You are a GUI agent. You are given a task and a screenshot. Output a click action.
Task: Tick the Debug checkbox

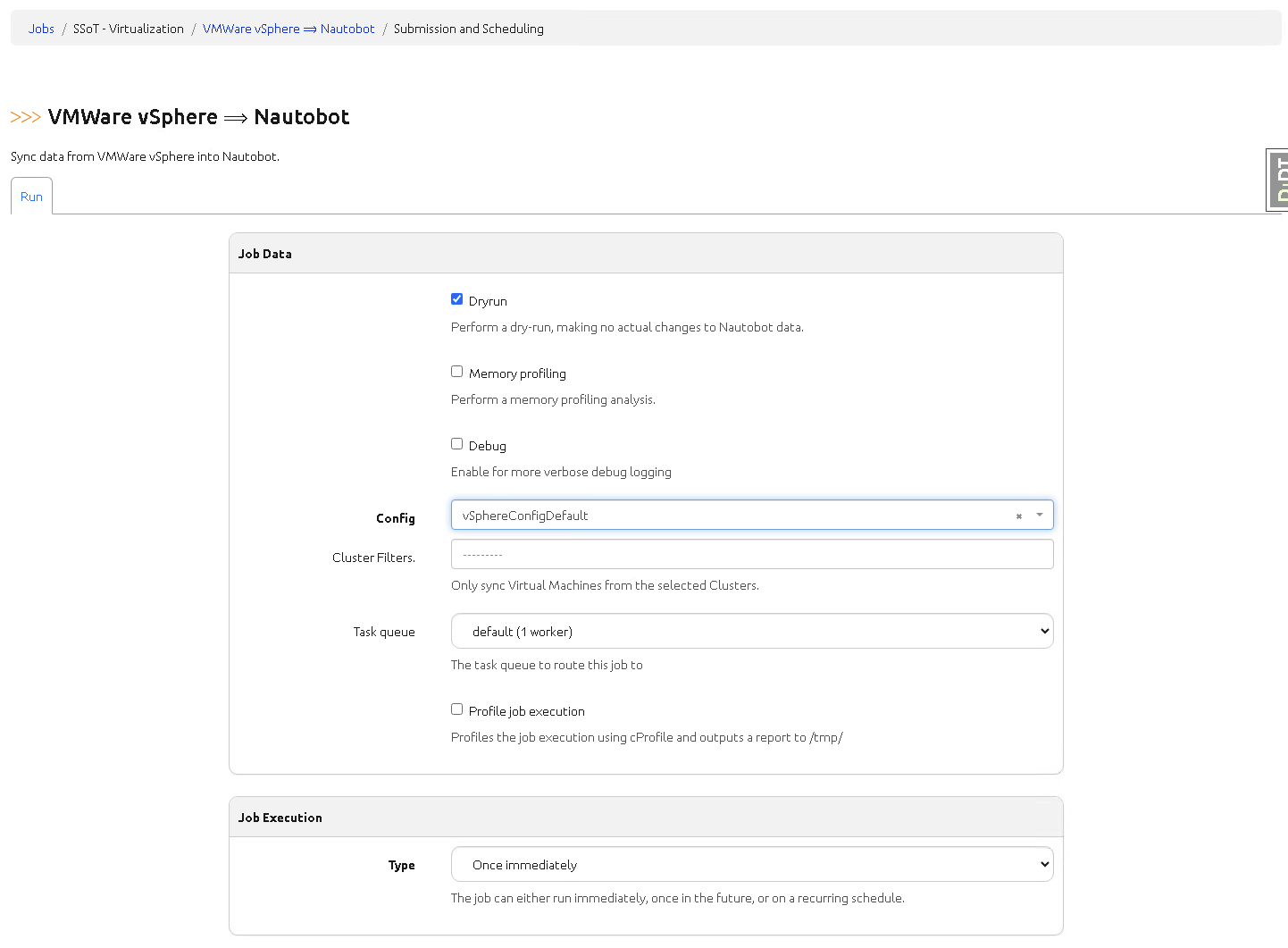click(456, 444)
